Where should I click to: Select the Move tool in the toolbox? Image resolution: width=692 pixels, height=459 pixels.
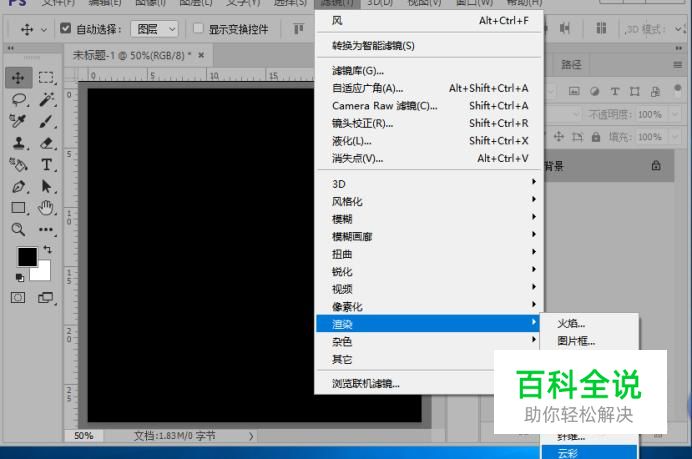tap(18, 78)
